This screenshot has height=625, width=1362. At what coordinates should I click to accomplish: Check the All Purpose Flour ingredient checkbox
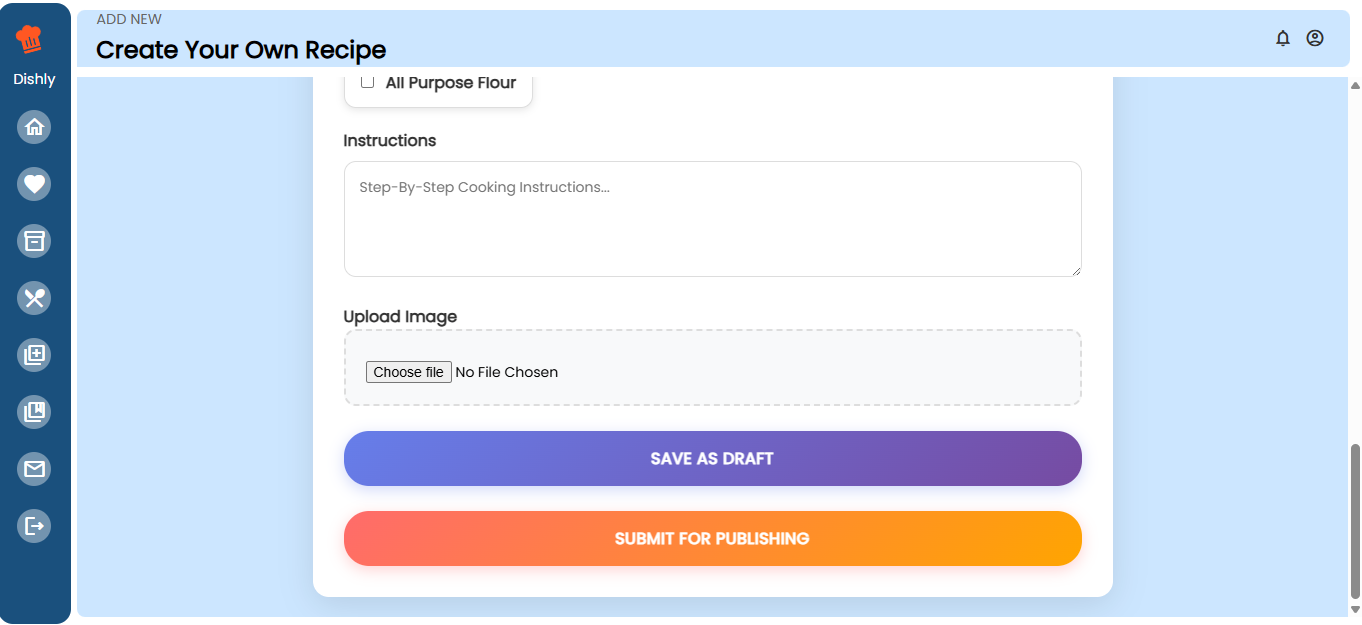click(367, 82)
